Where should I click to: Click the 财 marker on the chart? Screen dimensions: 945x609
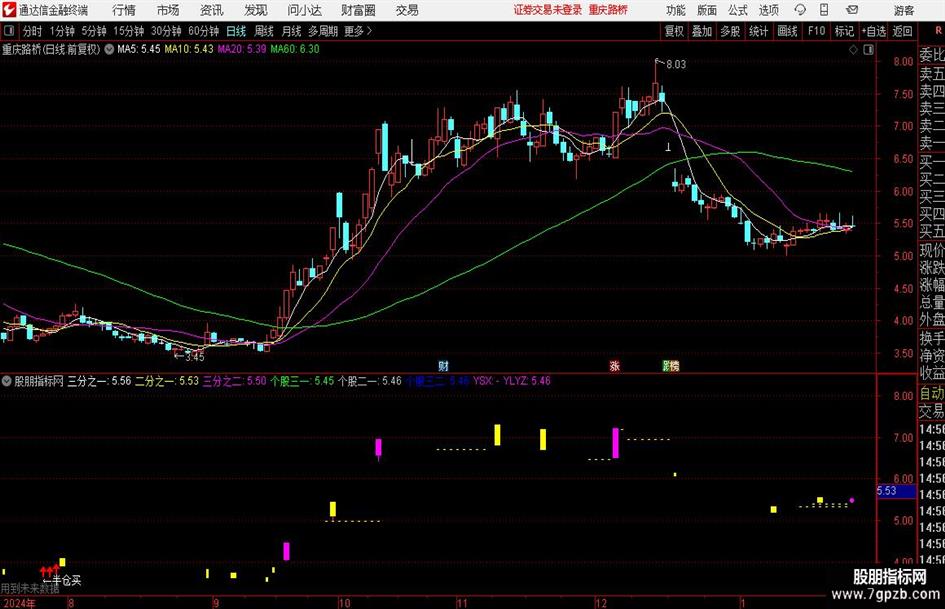click(x=443, y=365)
